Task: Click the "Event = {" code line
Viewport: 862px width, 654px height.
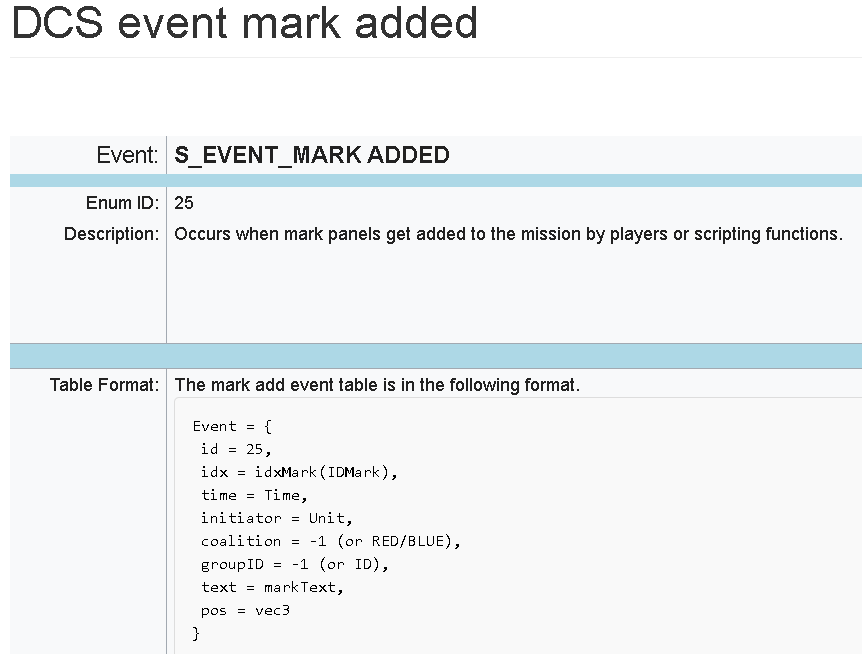Action: pyautogui.click(x=225, y=426)
